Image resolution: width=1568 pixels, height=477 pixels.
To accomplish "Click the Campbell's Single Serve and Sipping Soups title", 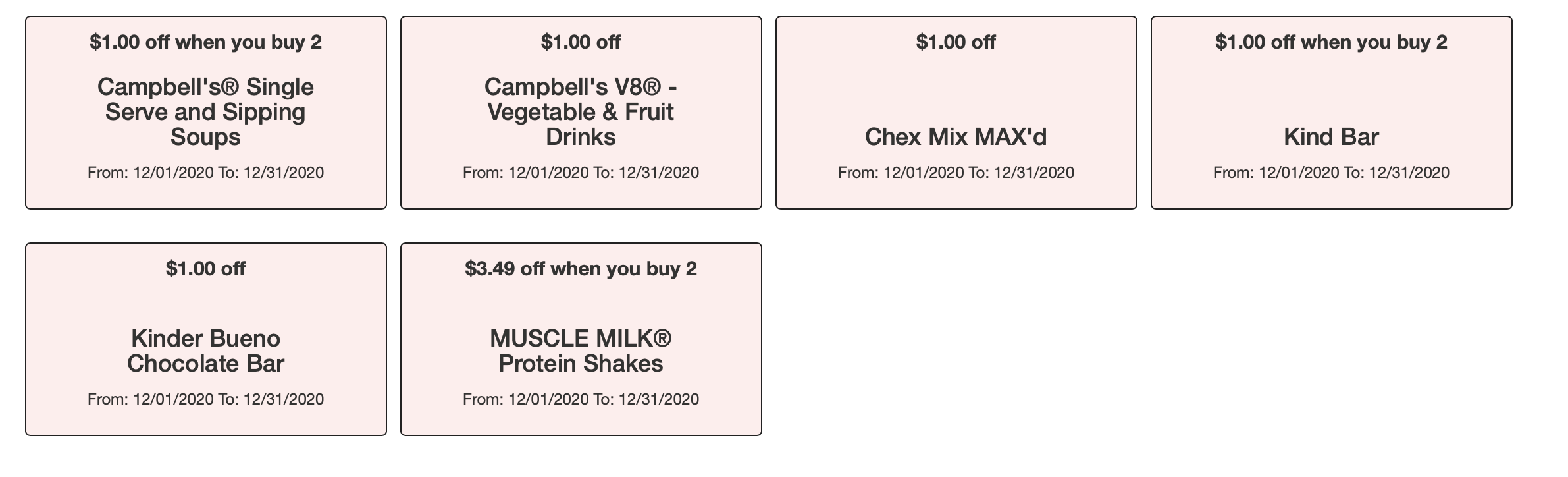I will coord(205,112).
